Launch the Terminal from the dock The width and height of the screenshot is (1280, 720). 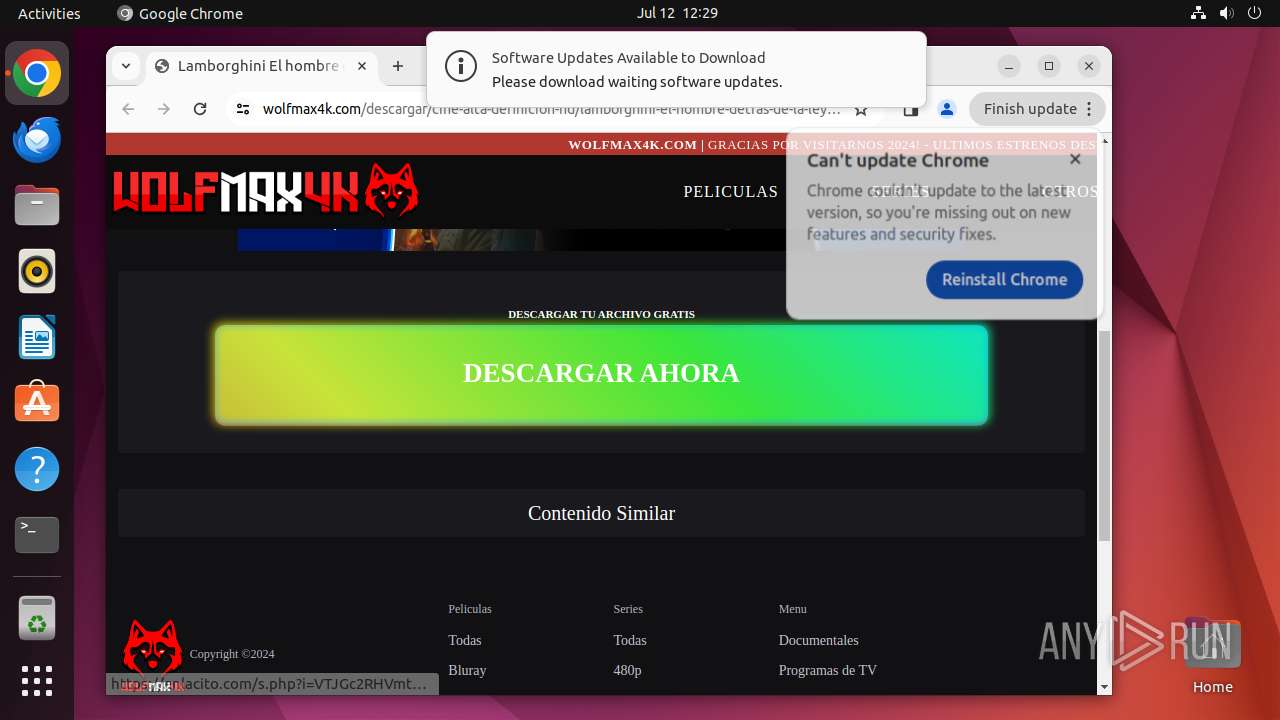point(37,535)
